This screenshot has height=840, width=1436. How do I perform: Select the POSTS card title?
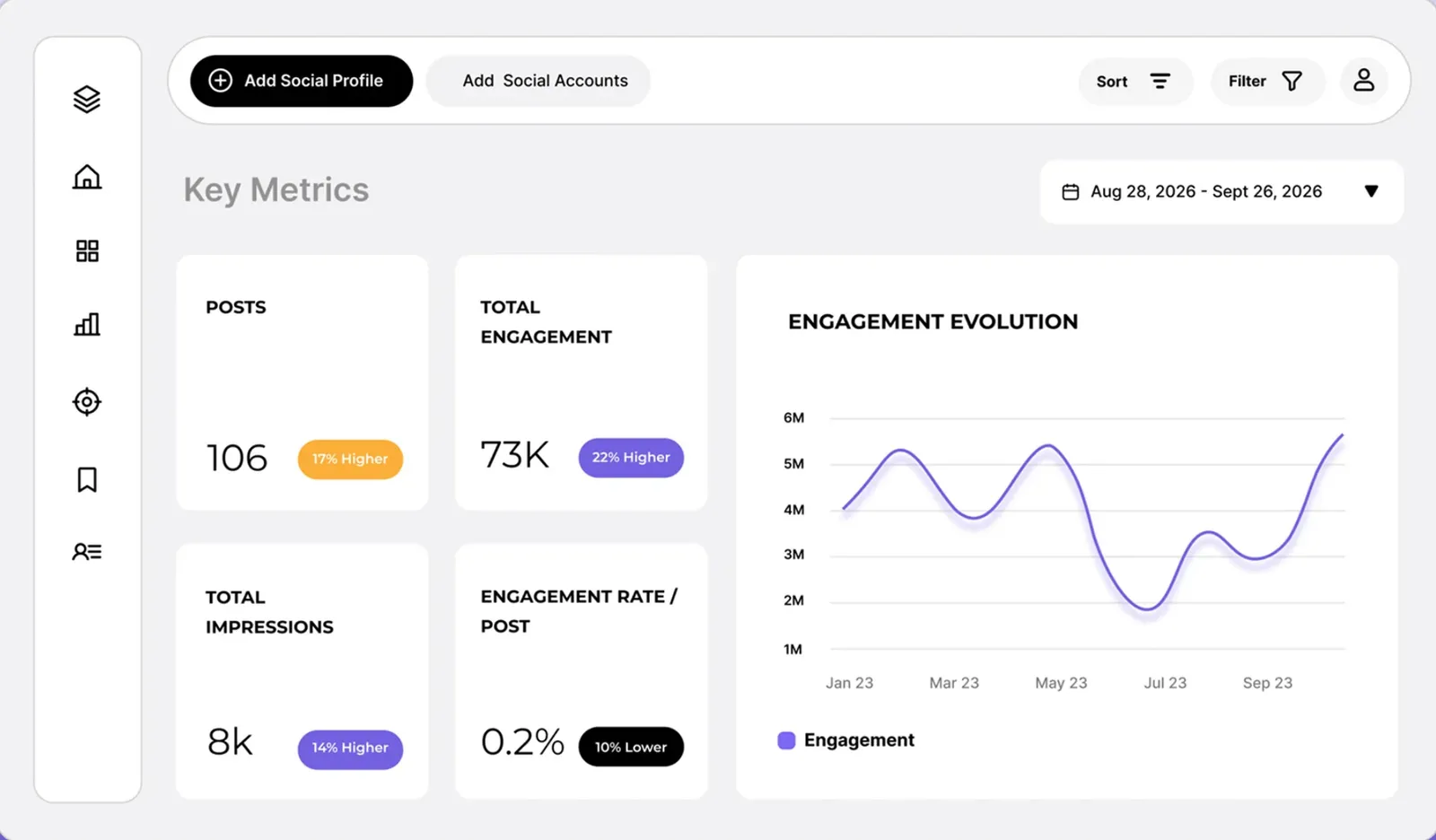point(236,307)
